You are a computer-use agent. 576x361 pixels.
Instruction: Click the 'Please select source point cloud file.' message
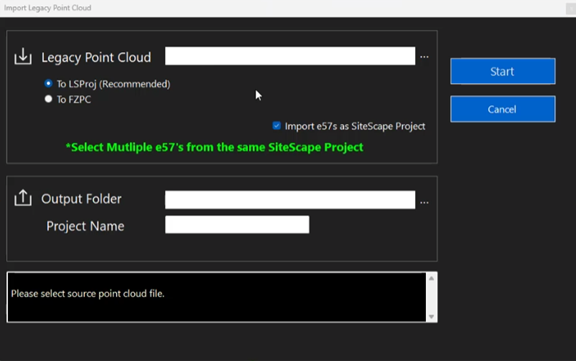87,293
